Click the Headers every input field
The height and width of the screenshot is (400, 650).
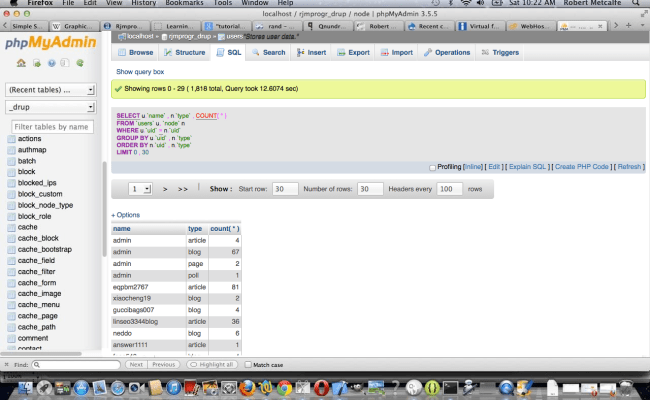(449, 189)
